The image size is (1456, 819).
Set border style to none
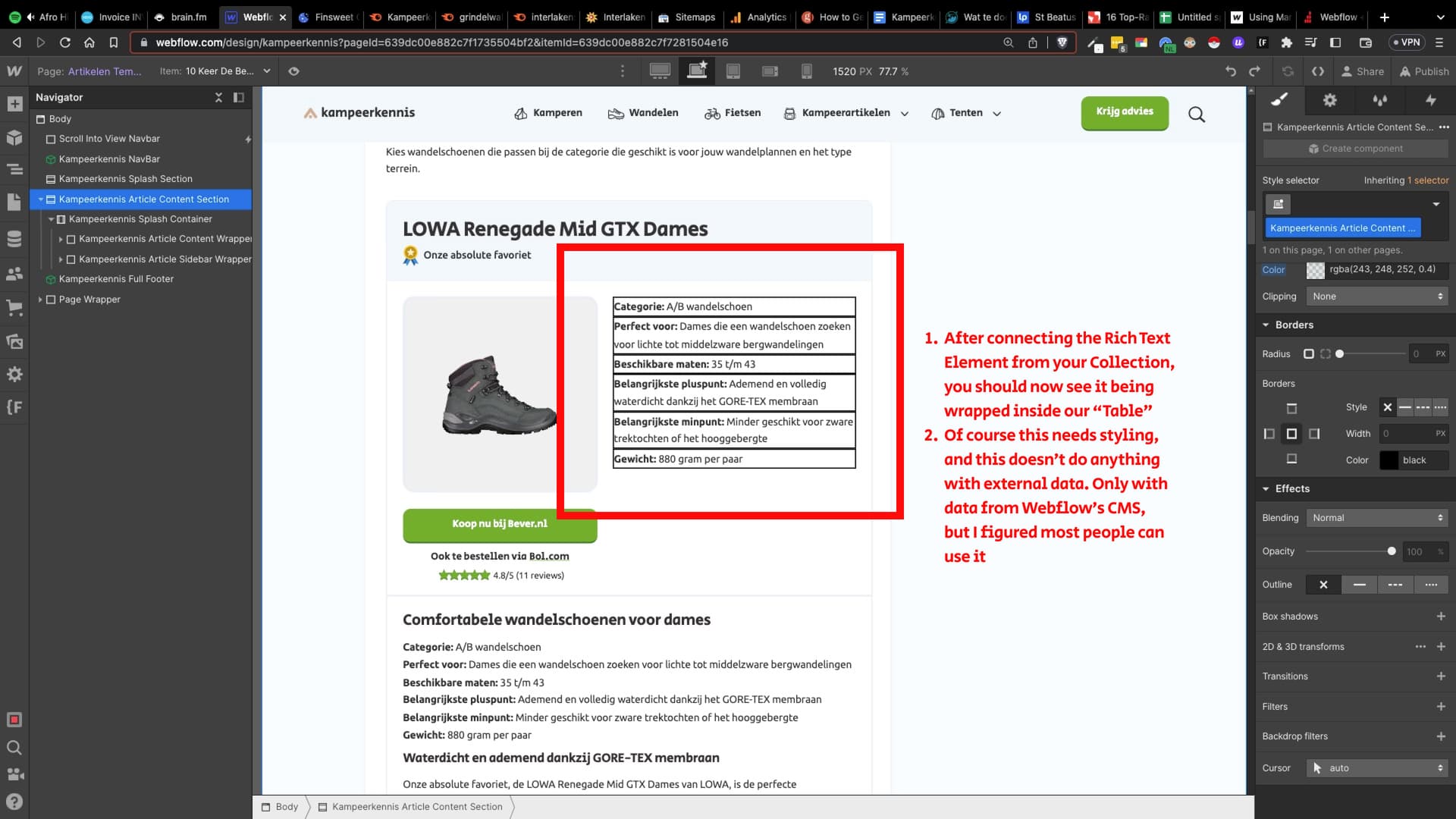click(x=1387, y=407)
